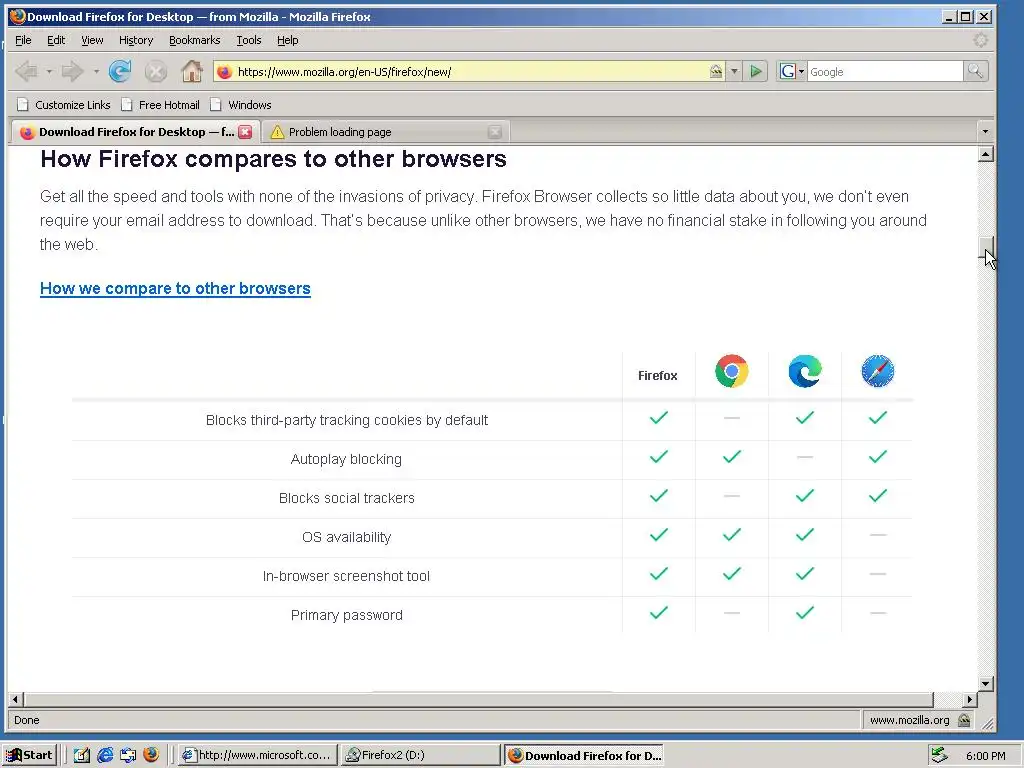The height and width of the screenshot is (768, 1024).
Task: Click the Google search input field
Action: 885,72
